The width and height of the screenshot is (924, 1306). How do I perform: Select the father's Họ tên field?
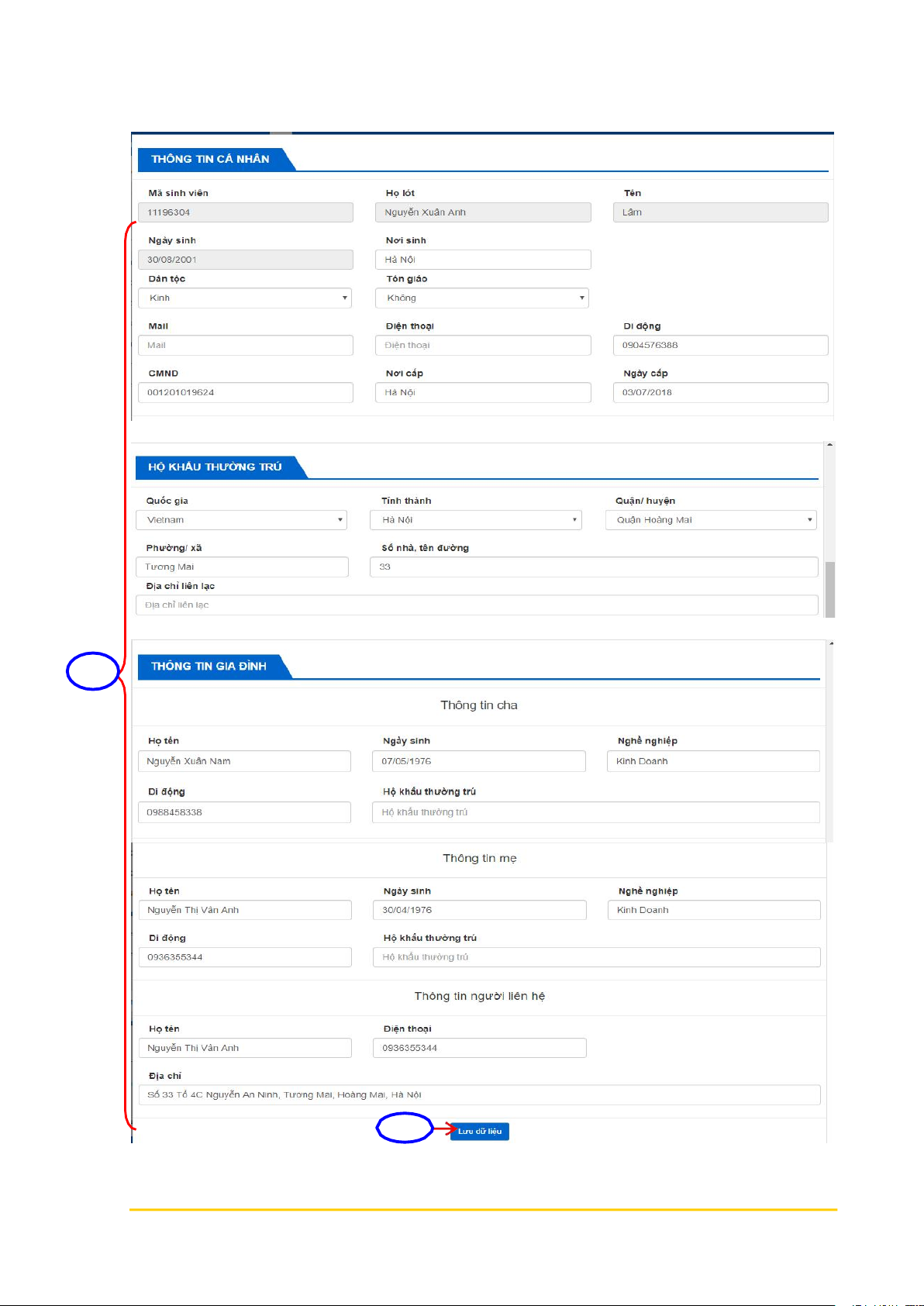(244, 762)
